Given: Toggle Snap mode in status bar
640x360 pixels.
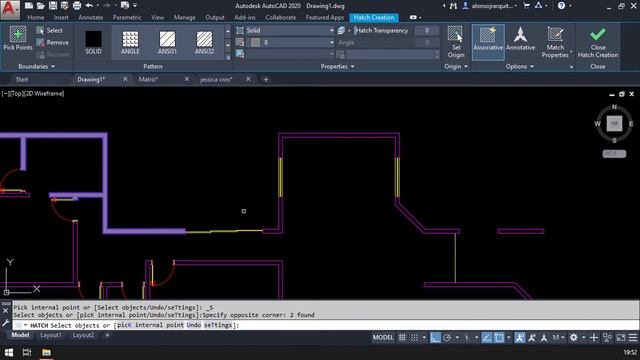Looking at the screenshot, I should (x=414, y=338).
